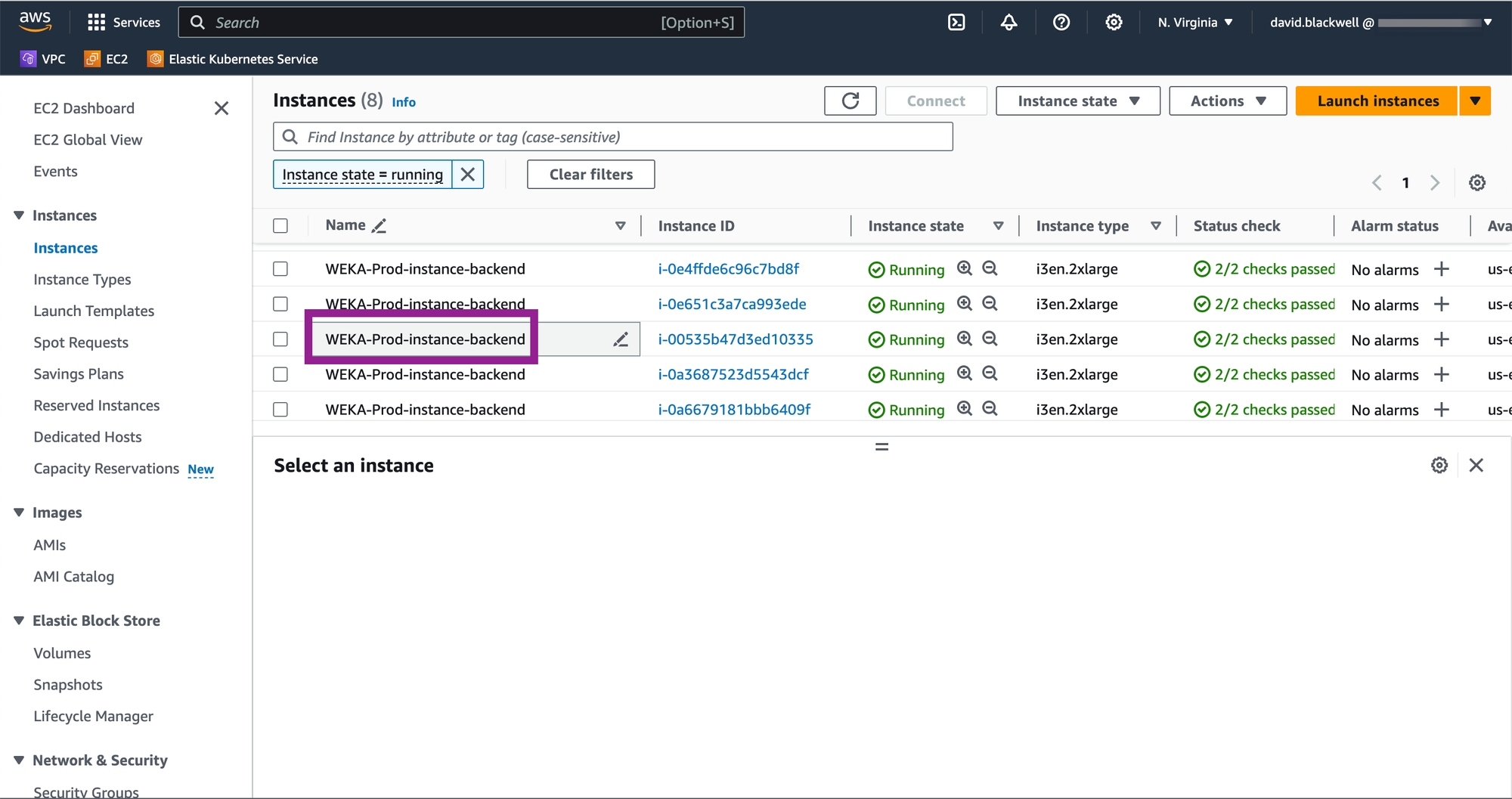Remove the Instance state = running filter

[x=468, y=175]
